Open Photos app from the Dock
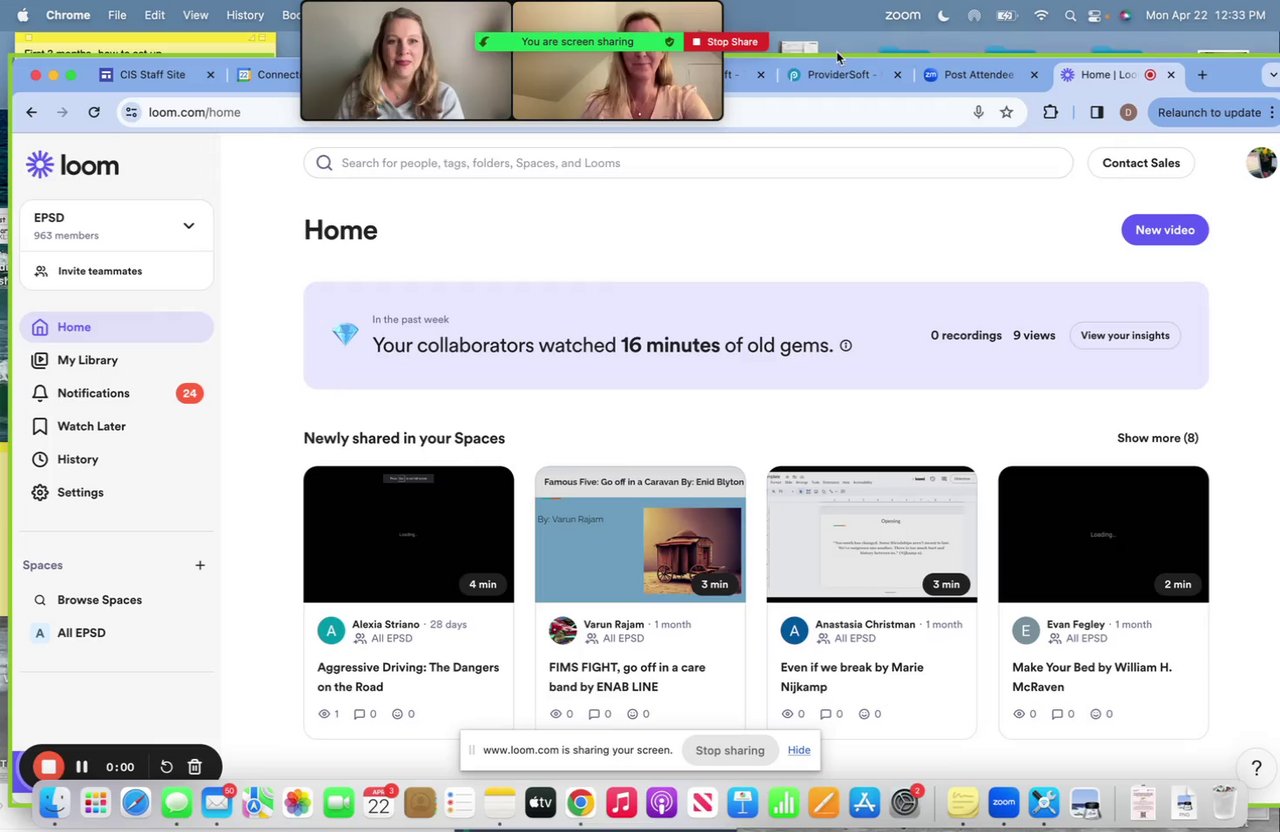 click(x=297, y=802)
